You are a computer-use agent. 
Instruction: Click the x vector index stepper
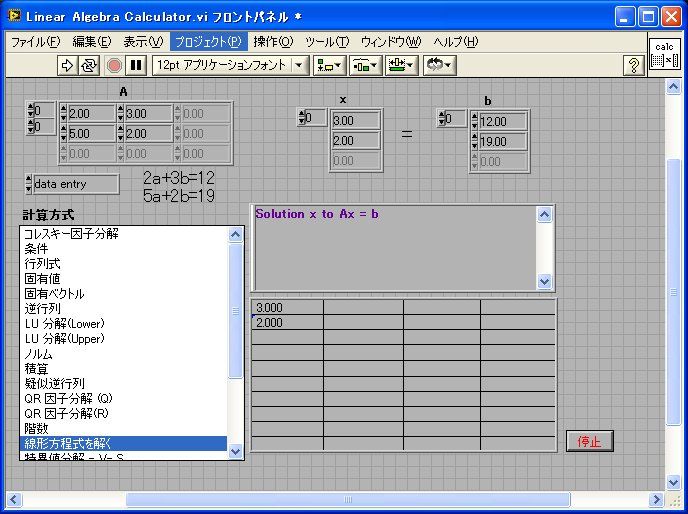point(304,119)
